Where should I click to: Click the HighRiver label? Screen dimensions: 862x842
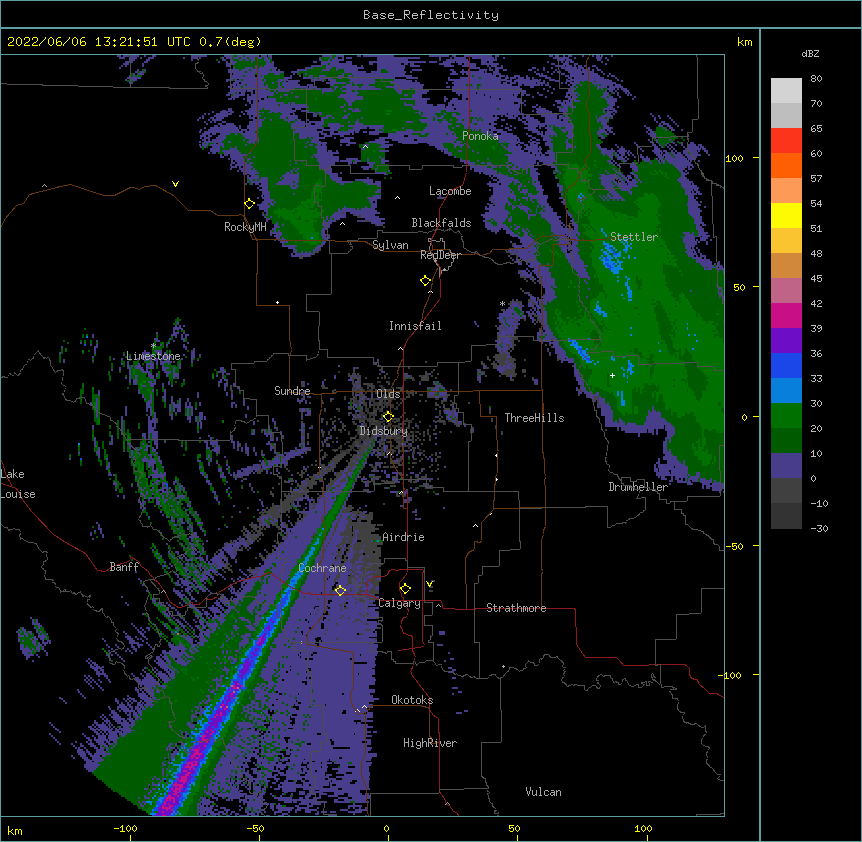[x=430, y=743]
